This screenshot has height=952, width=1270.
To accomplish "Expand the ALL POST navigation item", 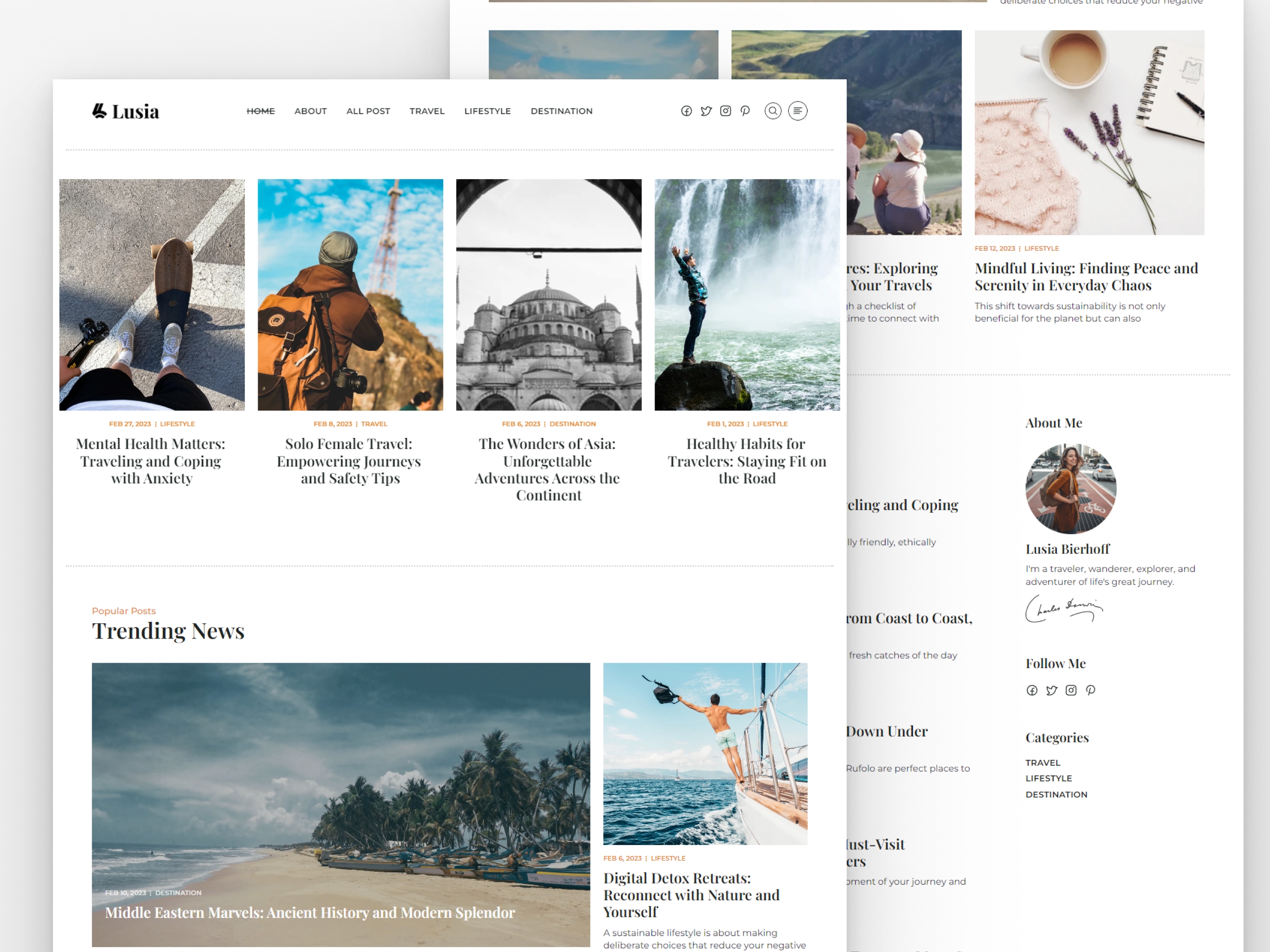I will click(368, 111).
